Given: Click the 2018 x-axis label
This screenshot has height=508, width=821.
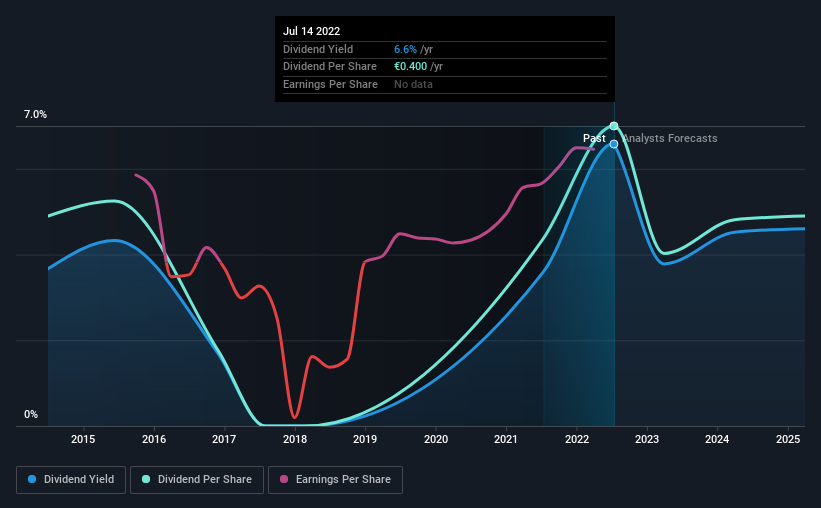Looking at the screenshot, I should pyautogui.click(x=295, y=439).
